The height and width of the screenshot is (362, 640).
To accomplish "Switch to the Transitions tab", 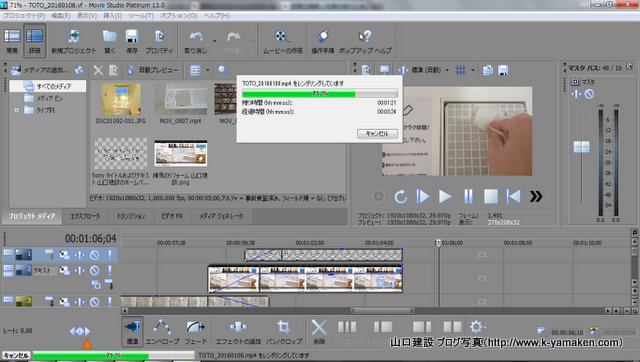I will pyautogui.click(x=131, y=216).
